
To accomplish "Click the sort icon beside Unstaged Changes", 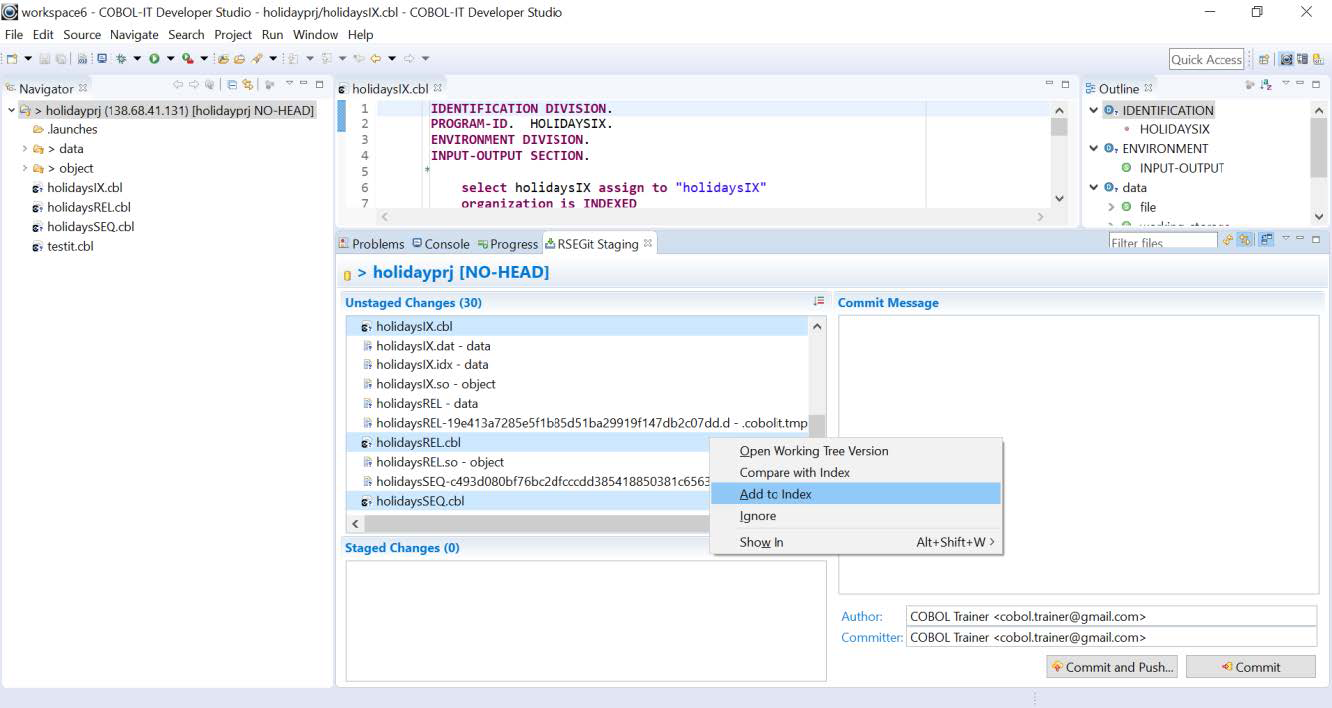I will [818, 301].
